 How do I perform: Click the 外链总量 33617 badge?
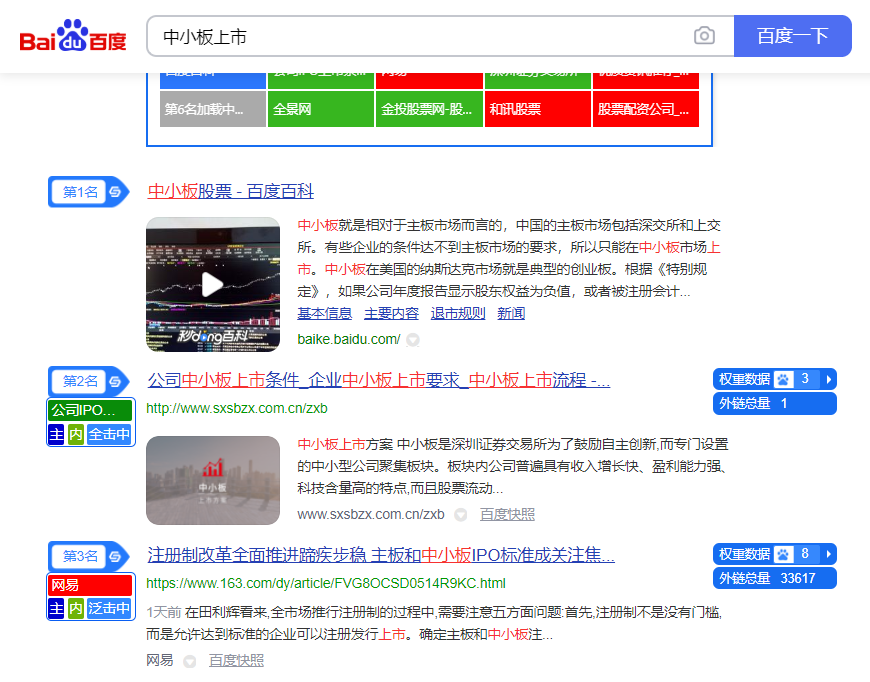[x=775, y=578]
